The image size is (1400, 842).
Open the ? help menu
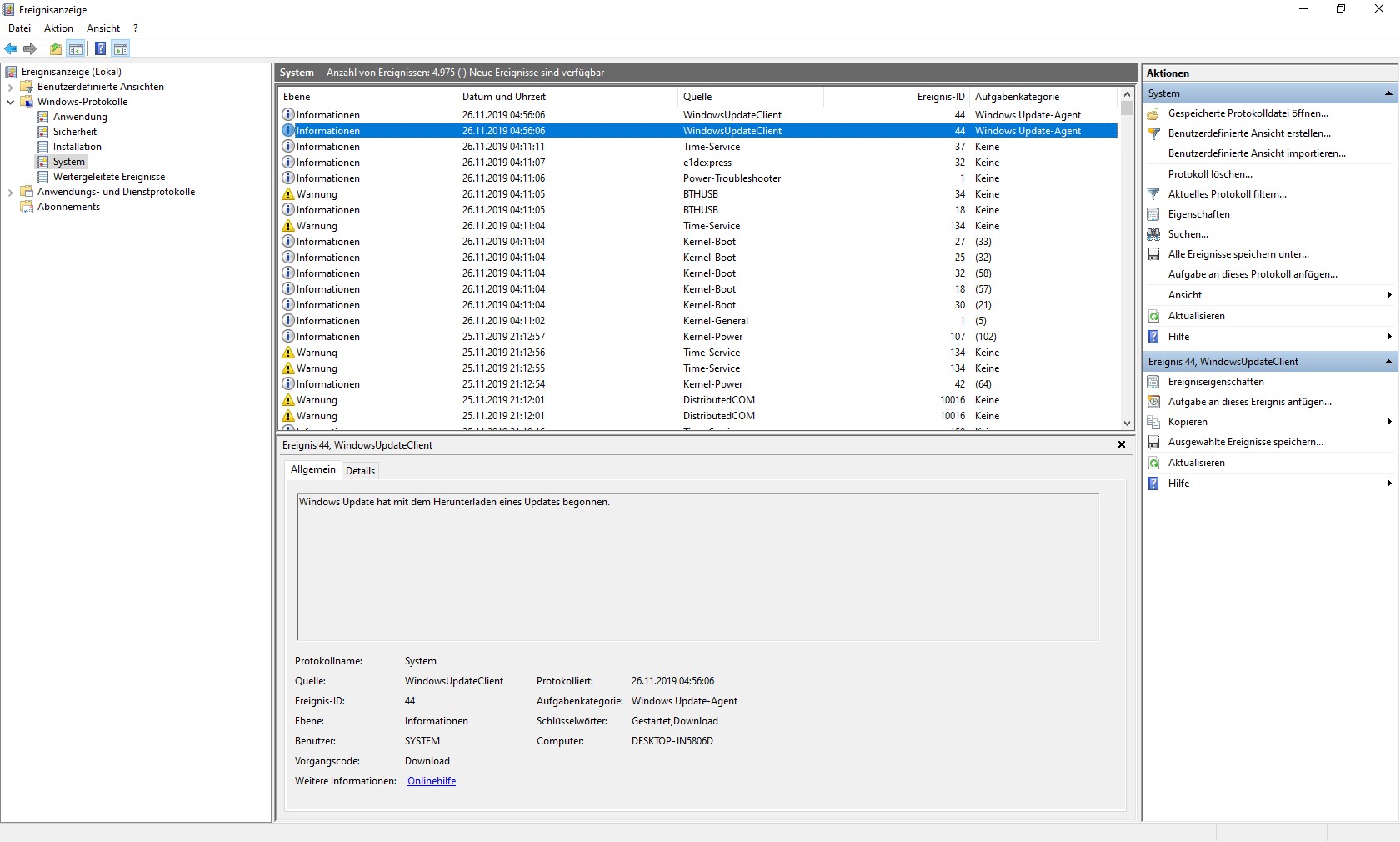tap(136, 28)
